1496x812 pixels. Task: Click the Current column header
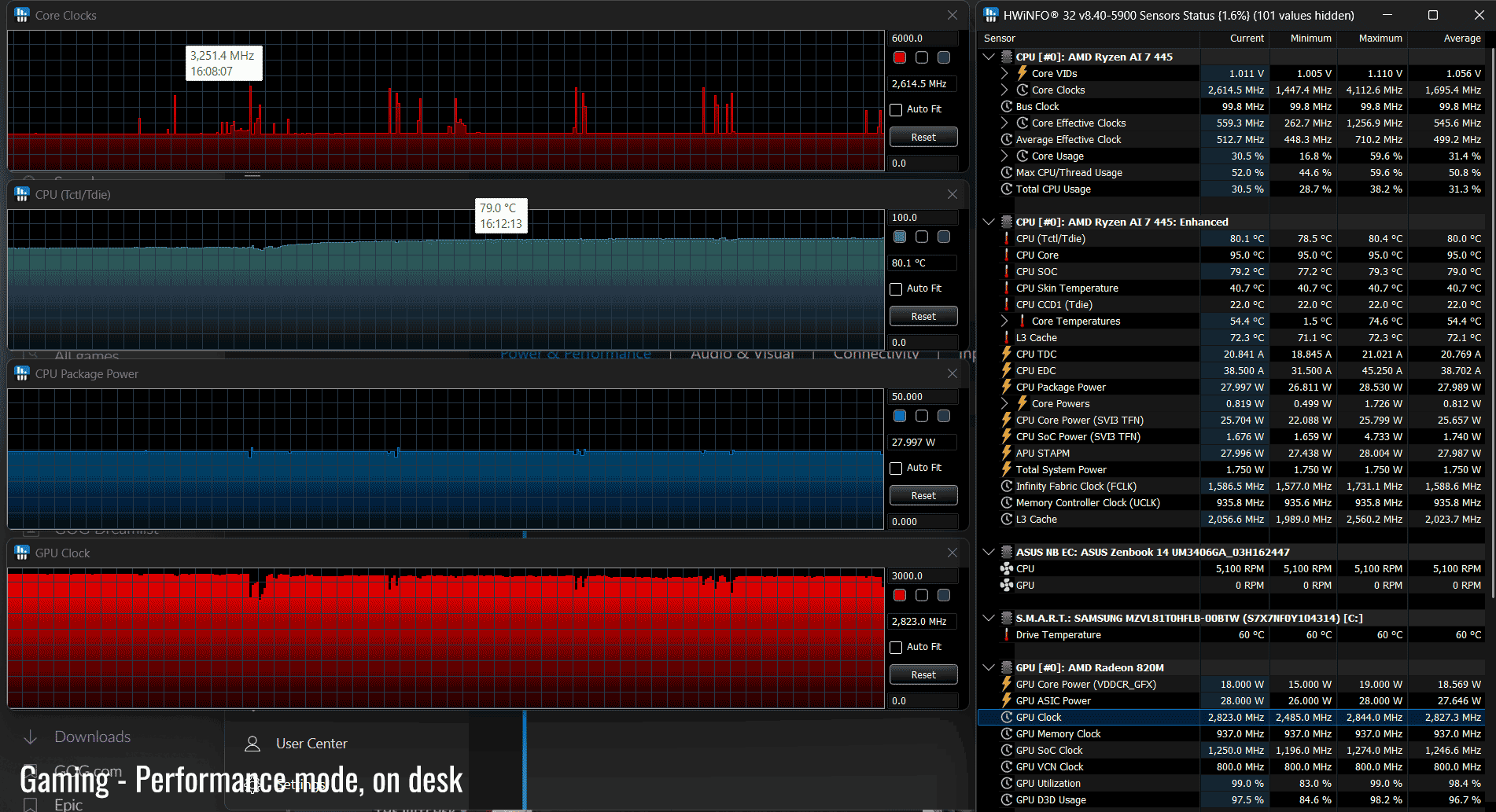(1235, 39)
